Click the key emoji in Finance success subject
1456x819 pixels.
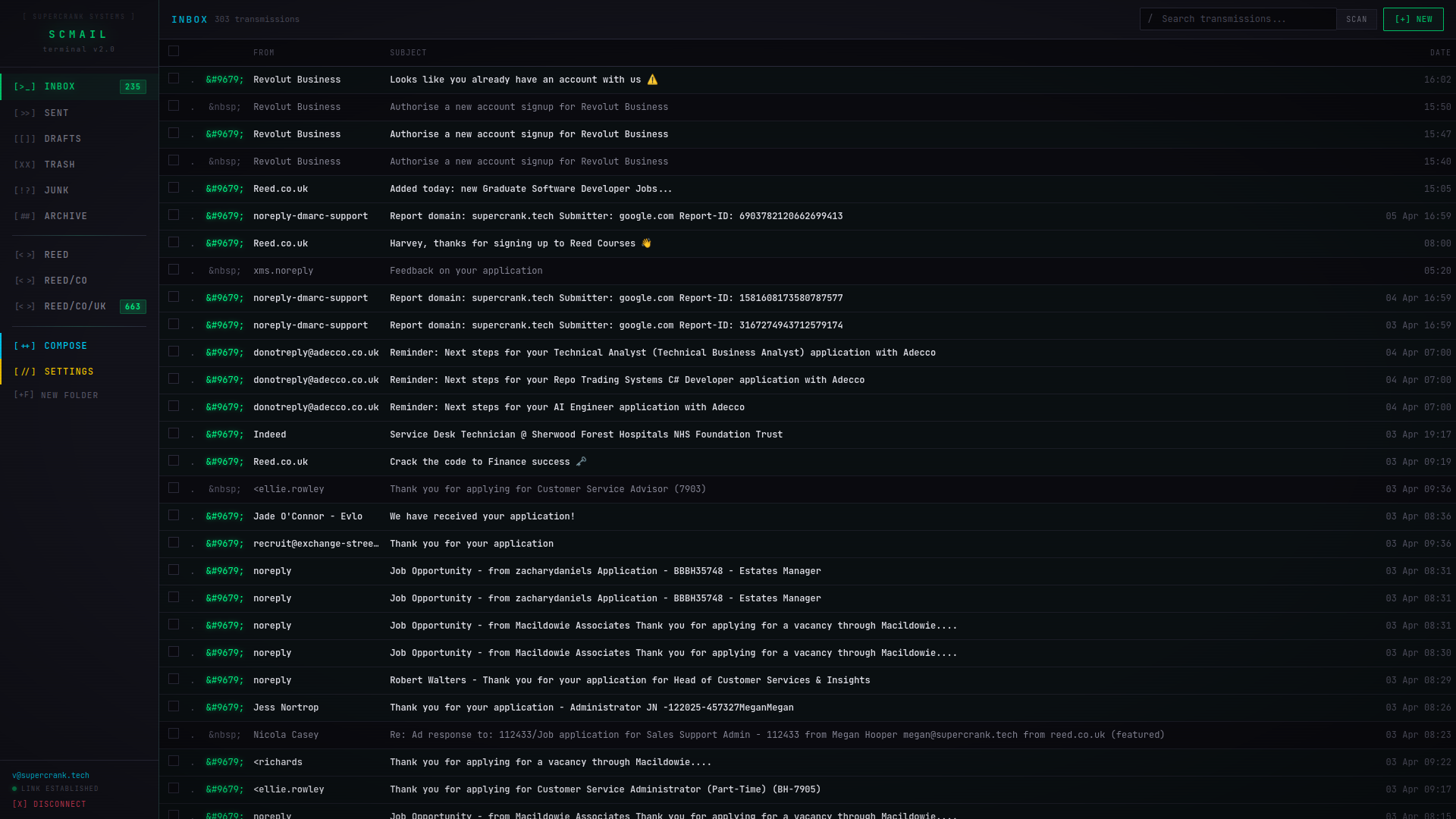click(581, 462)
